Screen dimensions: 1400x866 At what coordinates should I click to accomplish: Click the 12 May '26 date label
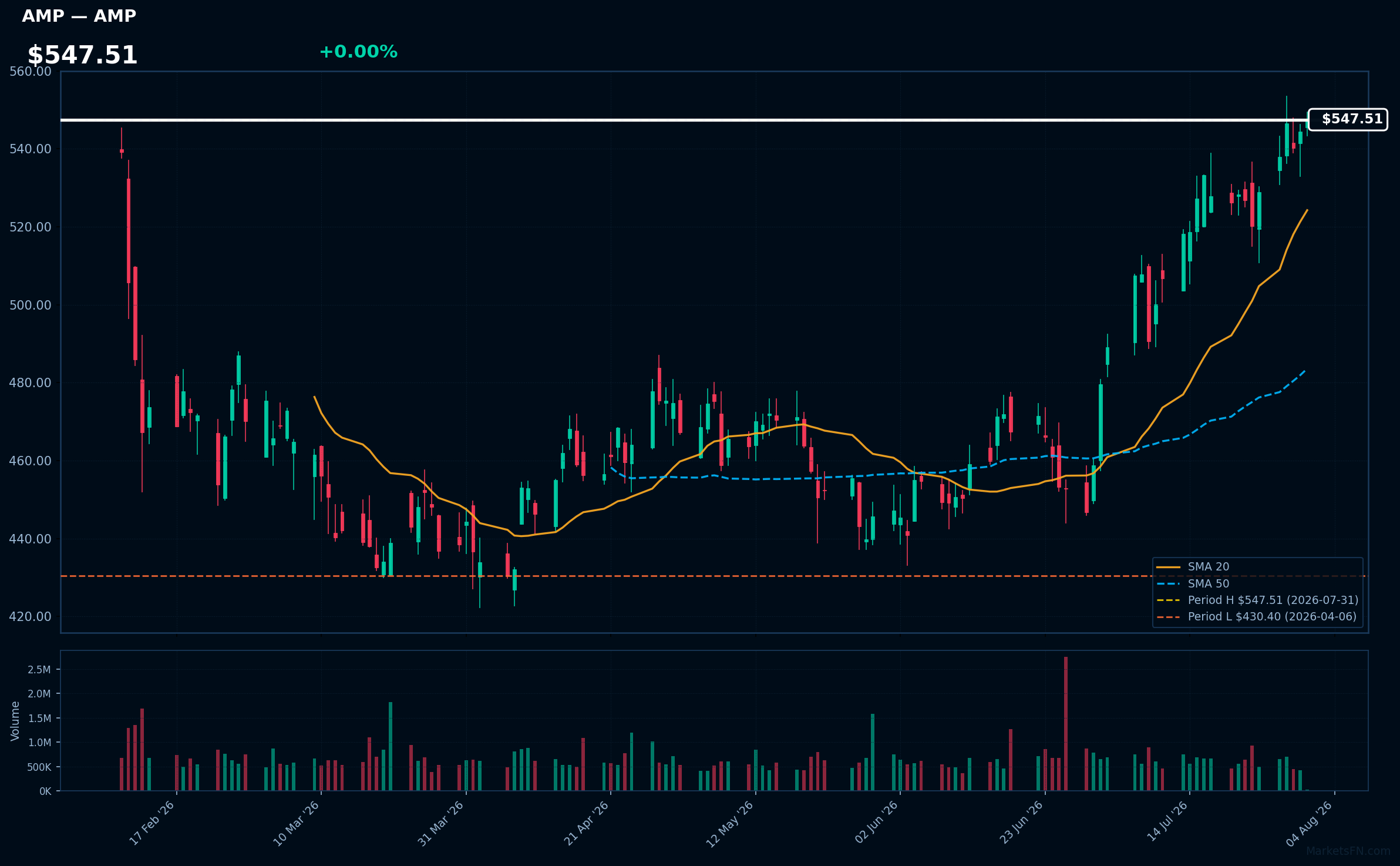click(x=729, y=824)
